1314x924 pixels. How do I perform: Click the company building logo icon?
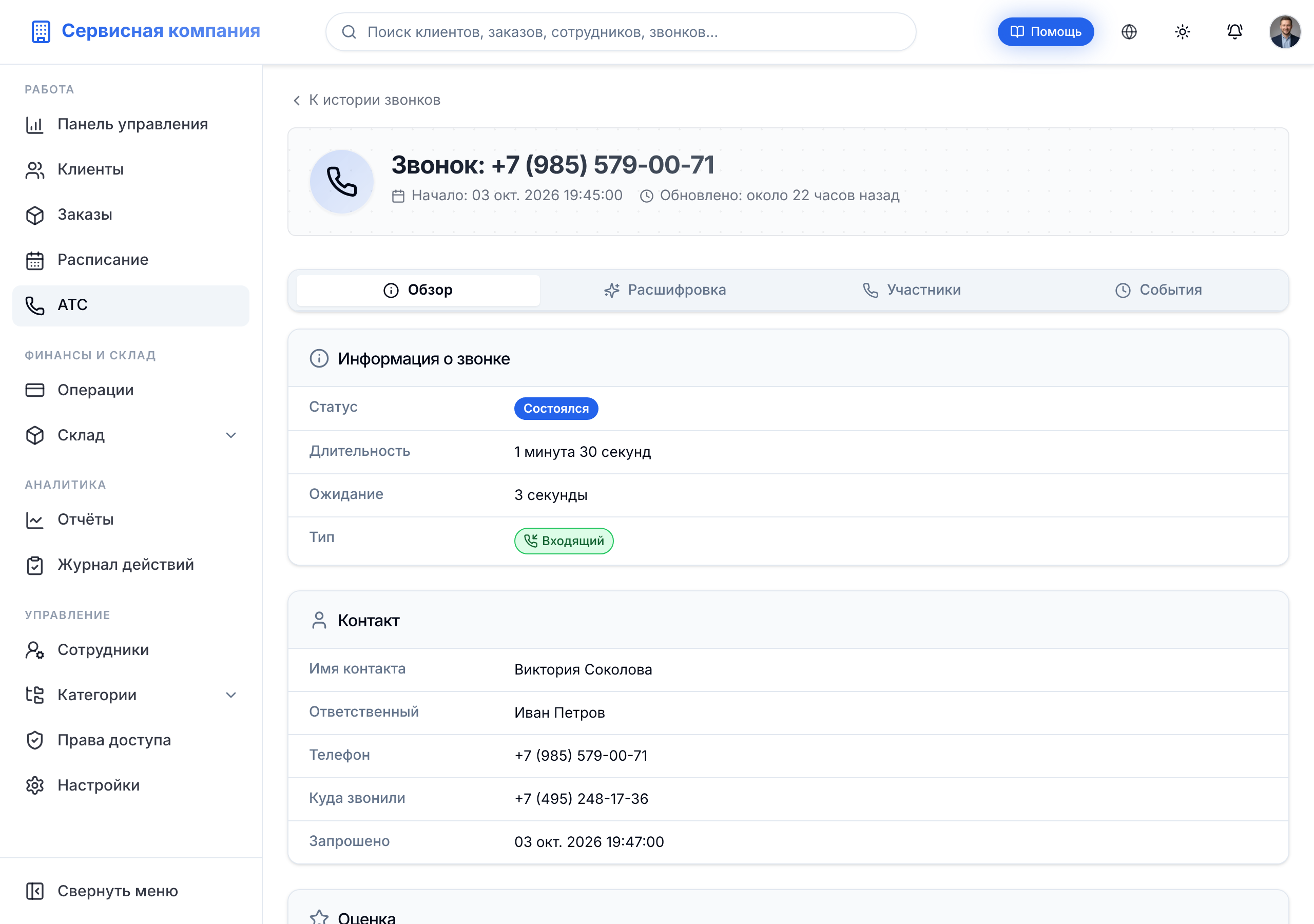click(x=41, y=31)
